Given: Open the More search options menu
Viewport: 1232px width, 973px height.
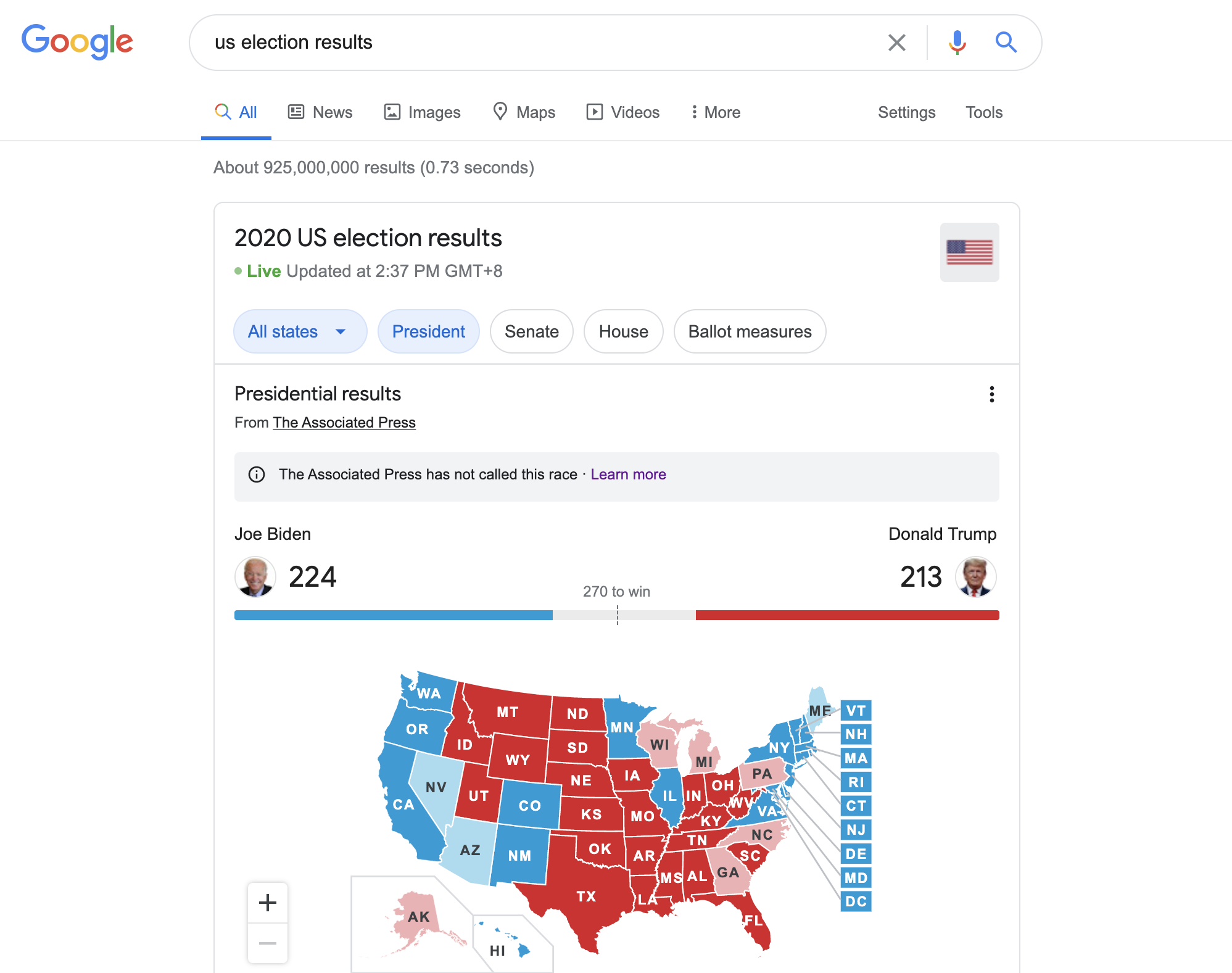Looking at the screenshot, I should pyautogui.click(x=715, y=112).
